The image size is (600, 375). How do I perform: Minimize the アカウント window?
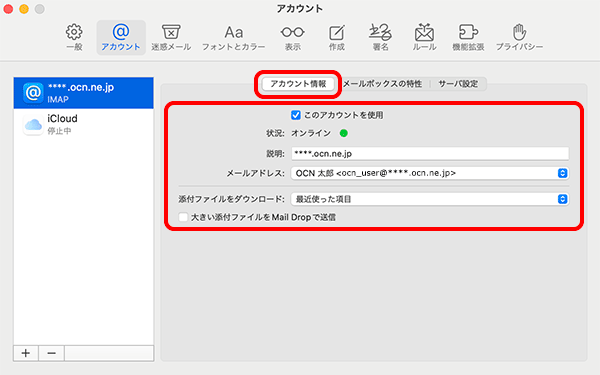tap(24, 9)
